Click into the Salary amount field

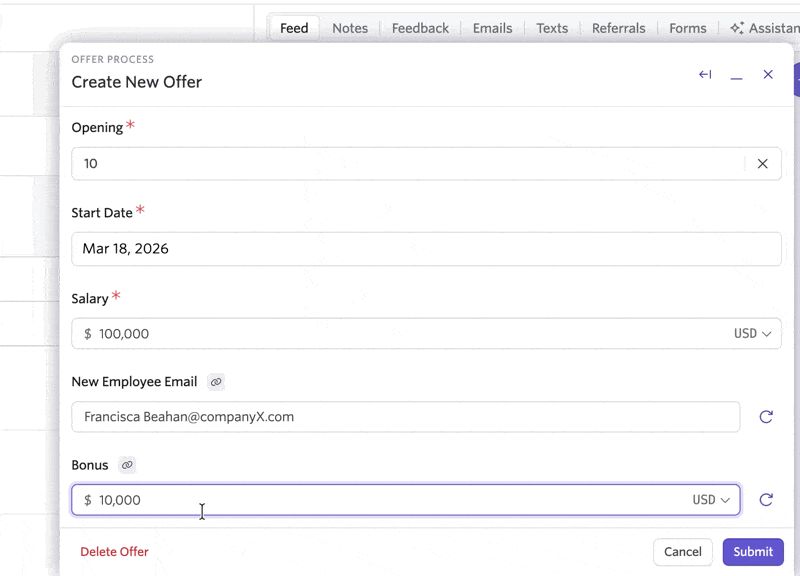point(400,334)
